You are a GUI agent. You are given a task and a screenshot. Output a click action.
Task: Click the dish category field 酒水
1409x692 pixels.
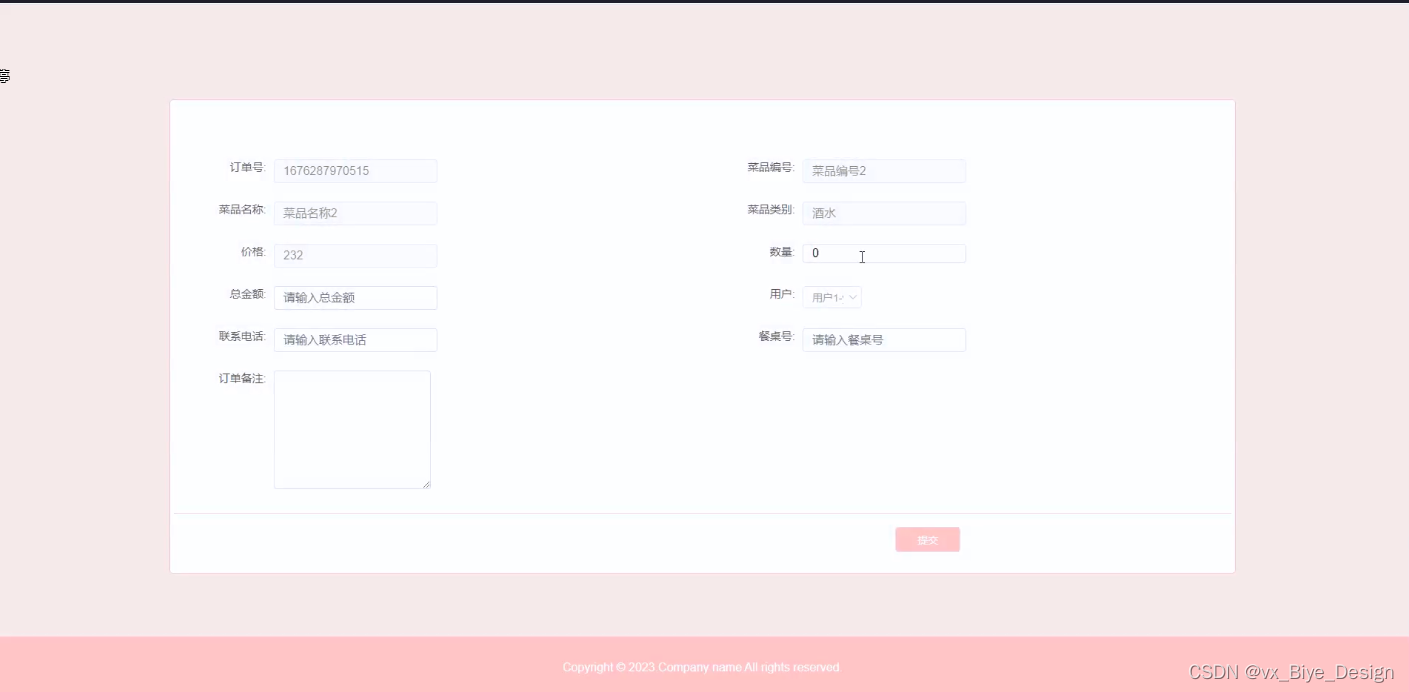coord(884,213)
